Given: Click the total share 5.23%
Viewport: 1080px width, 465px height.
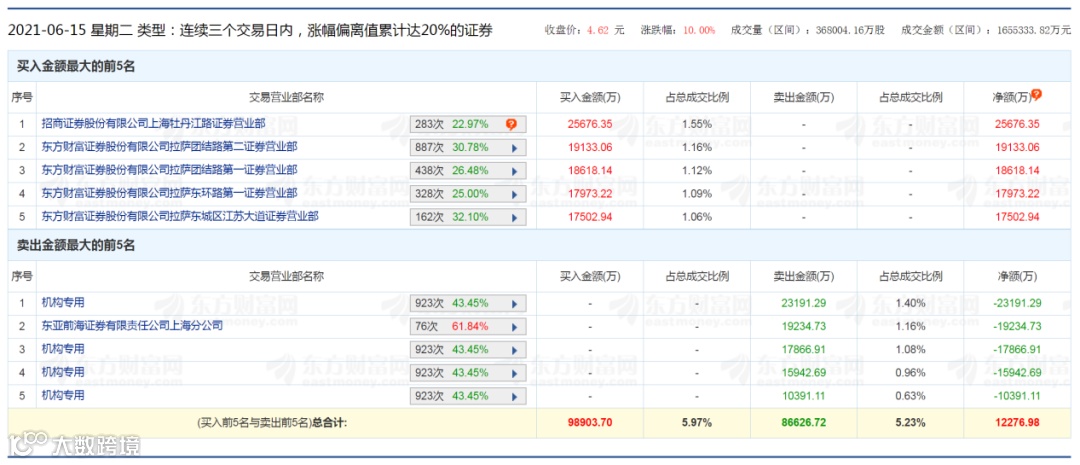Looking at the screenshot, I should click(x=911, y=422).
